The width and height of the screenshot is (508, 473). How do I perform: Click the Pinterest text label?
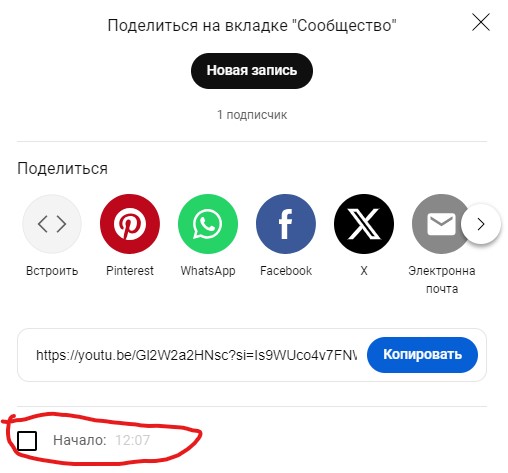point(130,271)
